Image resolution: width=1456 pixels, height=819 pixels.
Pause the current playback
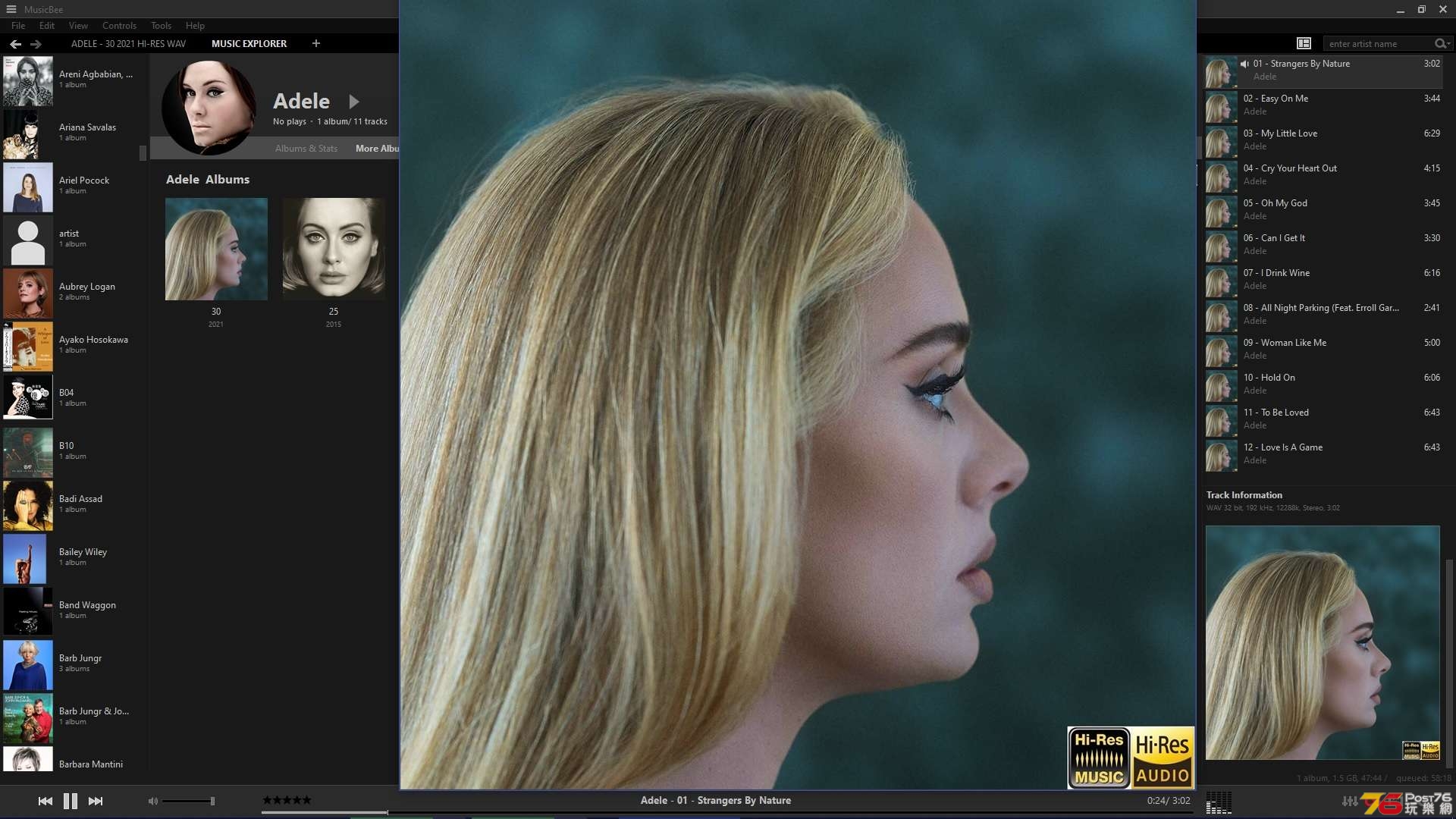pos(71,801)
